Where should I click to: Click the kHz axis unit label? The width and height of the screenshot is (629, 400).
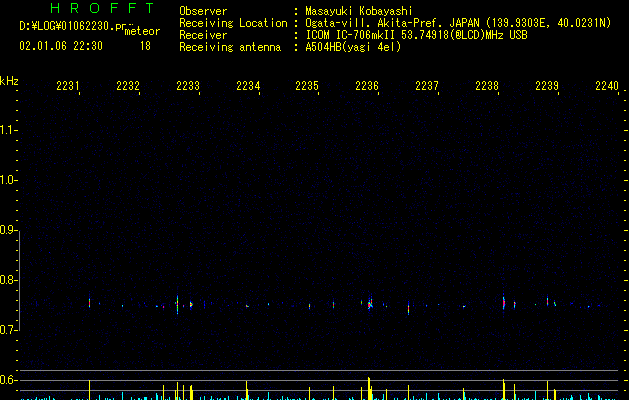coord(9,81)
